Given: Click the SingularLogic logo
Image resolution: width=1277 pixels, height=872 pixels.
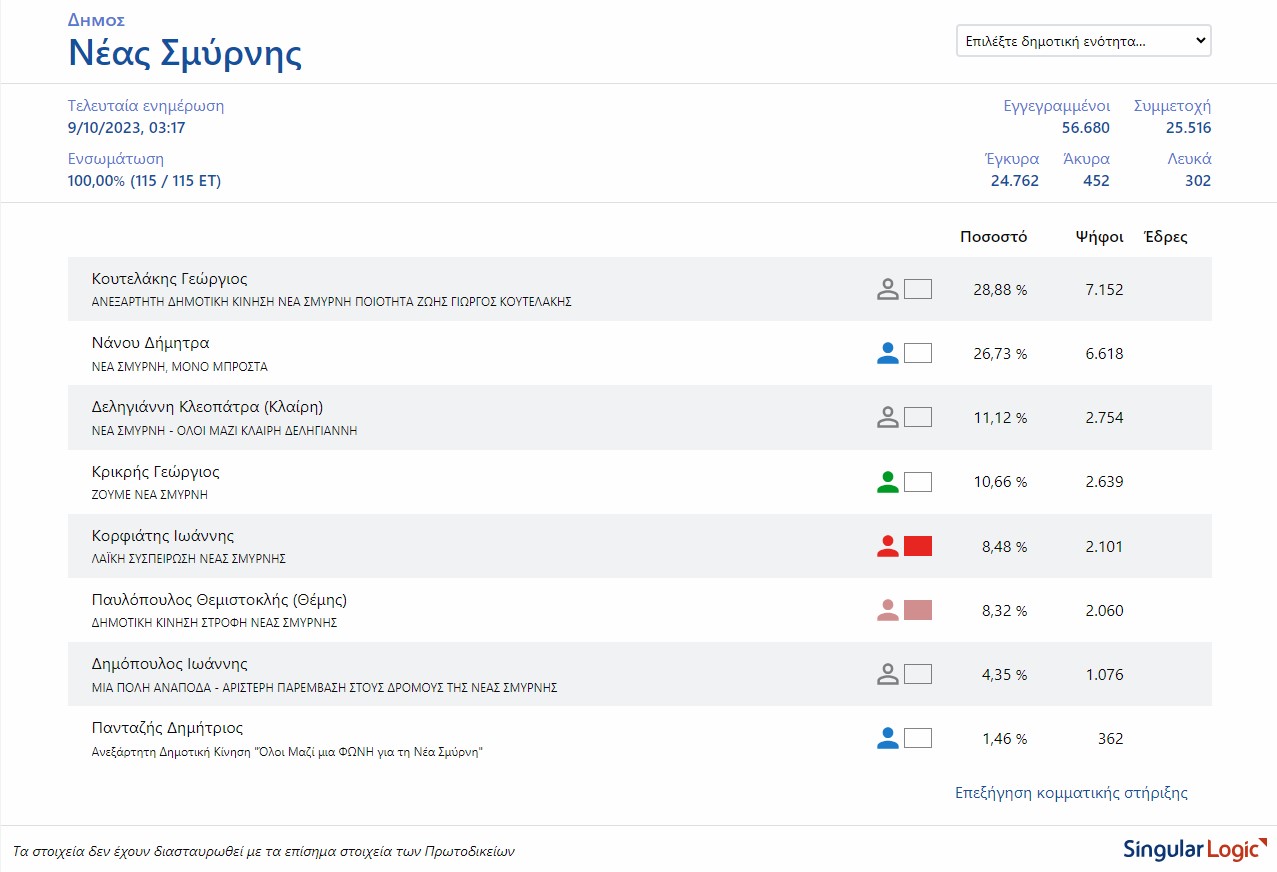Looking at the screenshot, I should coord(1194,850).
